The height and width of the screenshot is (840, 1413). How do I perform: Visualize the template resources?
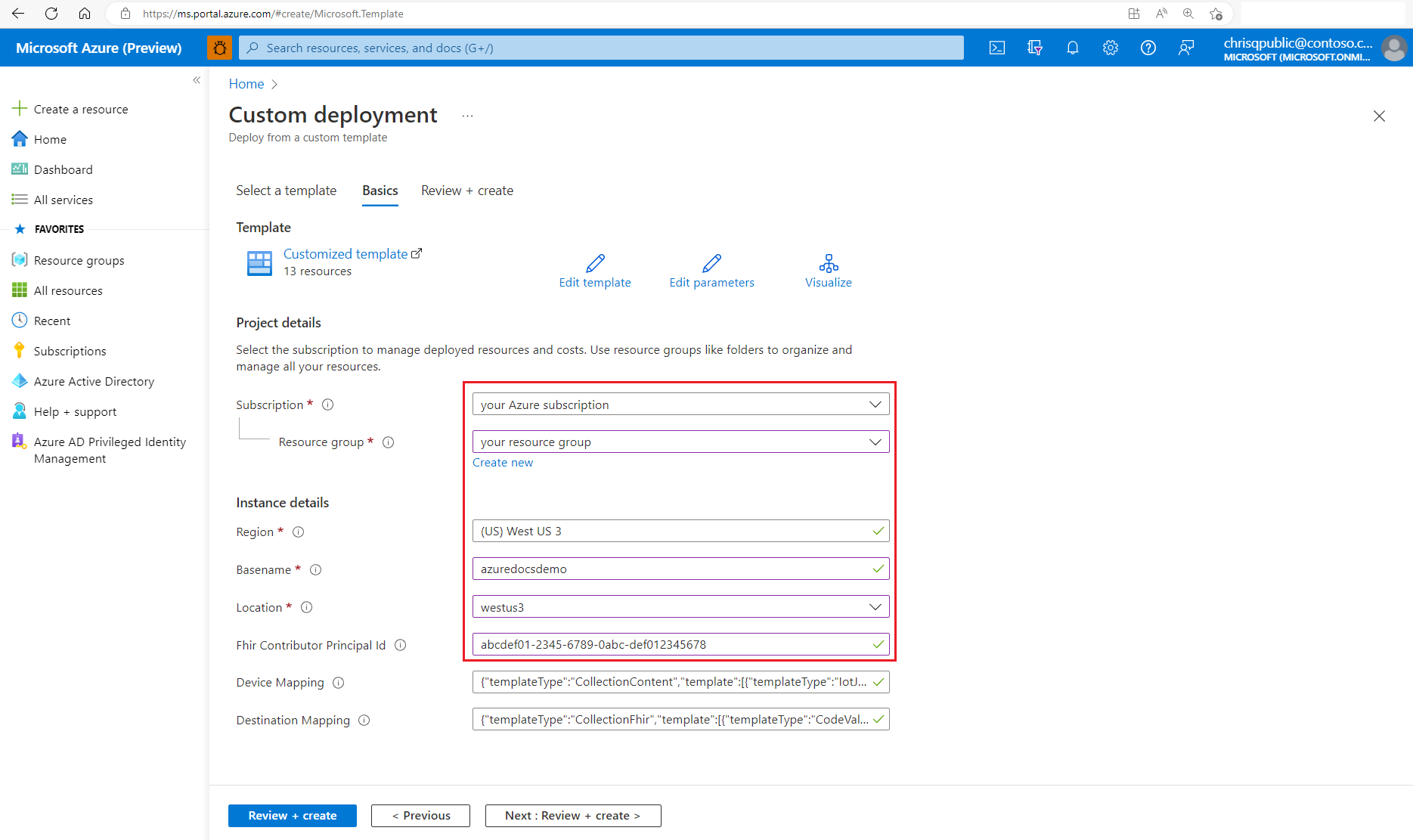coord(828,271)
